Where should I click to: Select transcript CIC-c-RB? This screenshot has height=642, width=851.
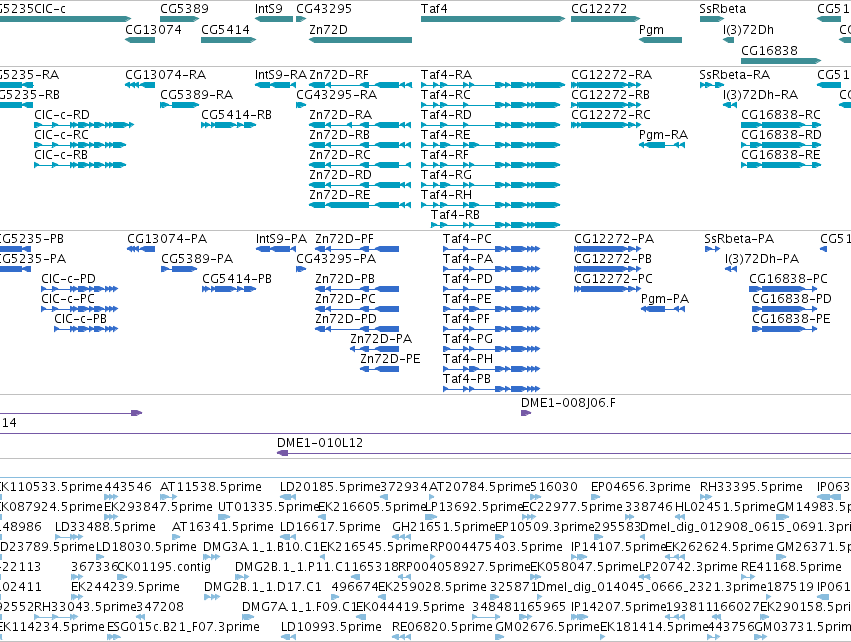(x=80, y=165)
